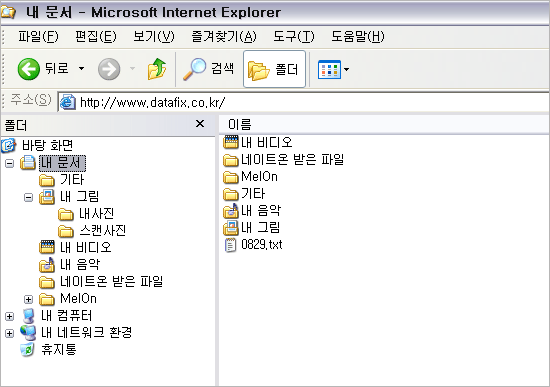Click the 바탕 화면 desktop icon

[x=9, y=145]
